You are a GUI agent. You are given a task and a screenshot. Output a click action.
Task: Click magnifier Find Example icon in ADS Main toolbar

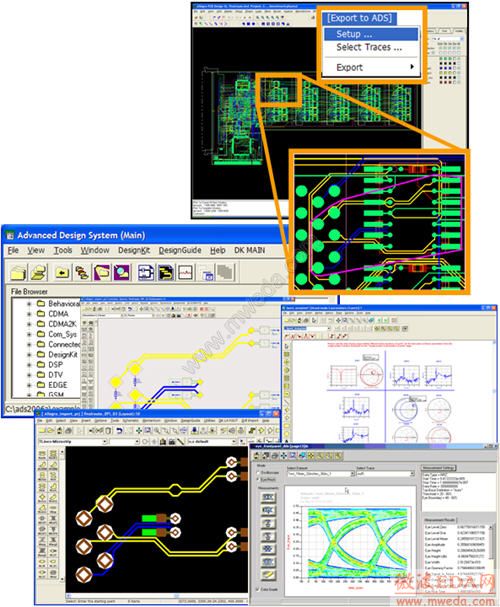(x=122, y=272)
